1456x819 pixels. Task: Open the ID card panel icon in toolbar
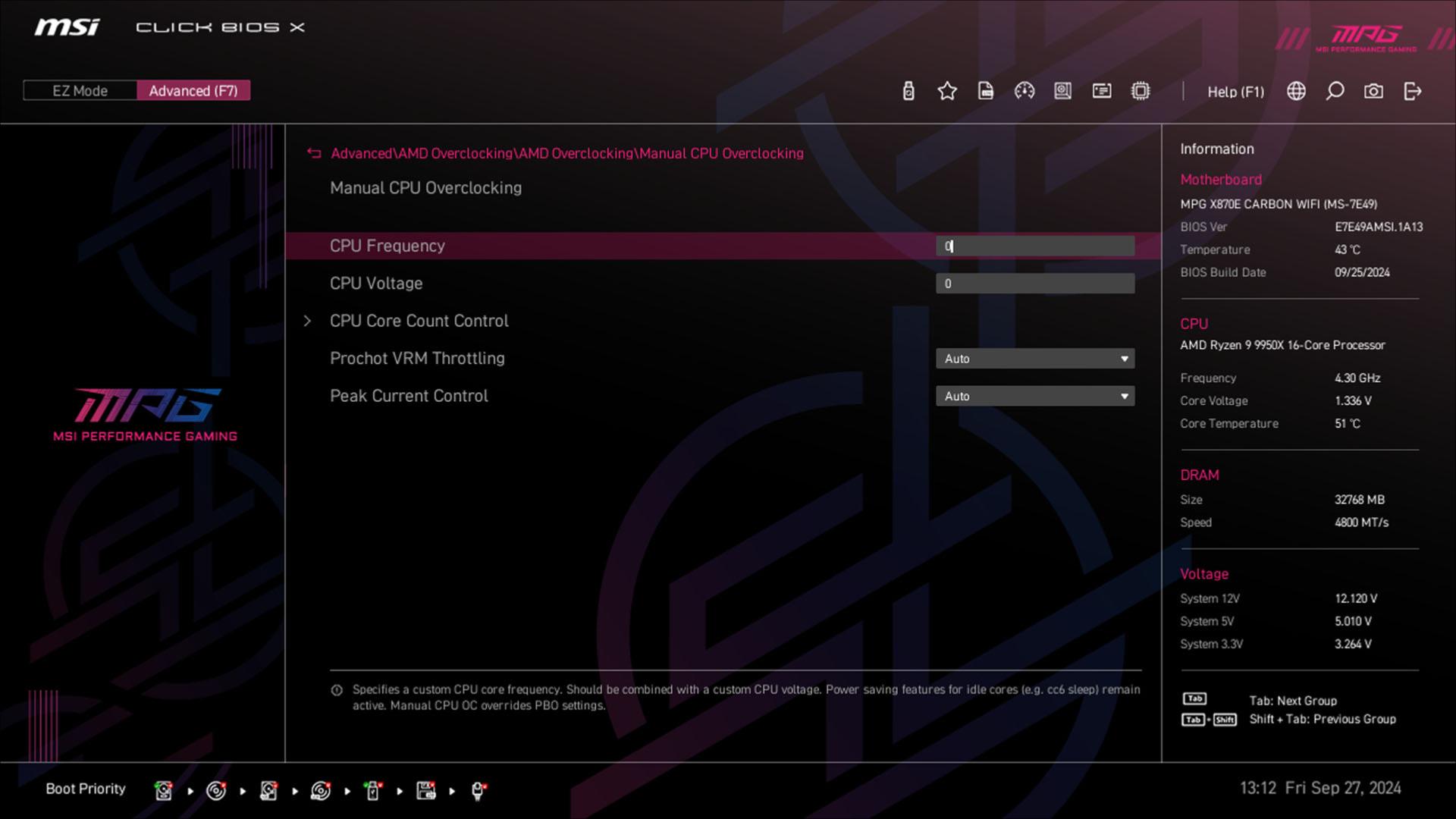coord(1102,91)
